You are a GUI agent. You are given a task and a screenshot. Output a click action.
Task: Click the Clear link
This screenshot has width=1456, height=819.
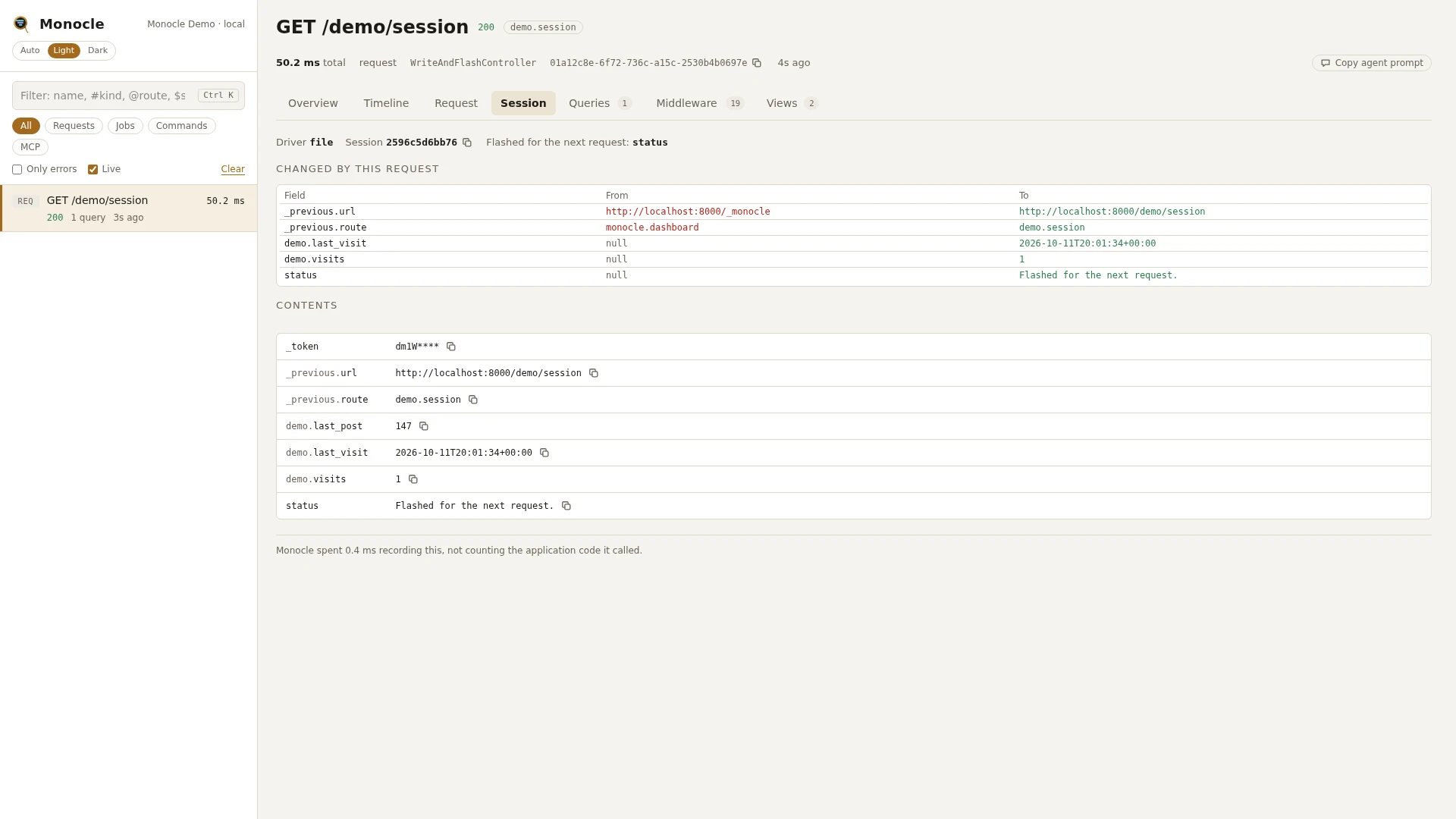tap(233, 170)
